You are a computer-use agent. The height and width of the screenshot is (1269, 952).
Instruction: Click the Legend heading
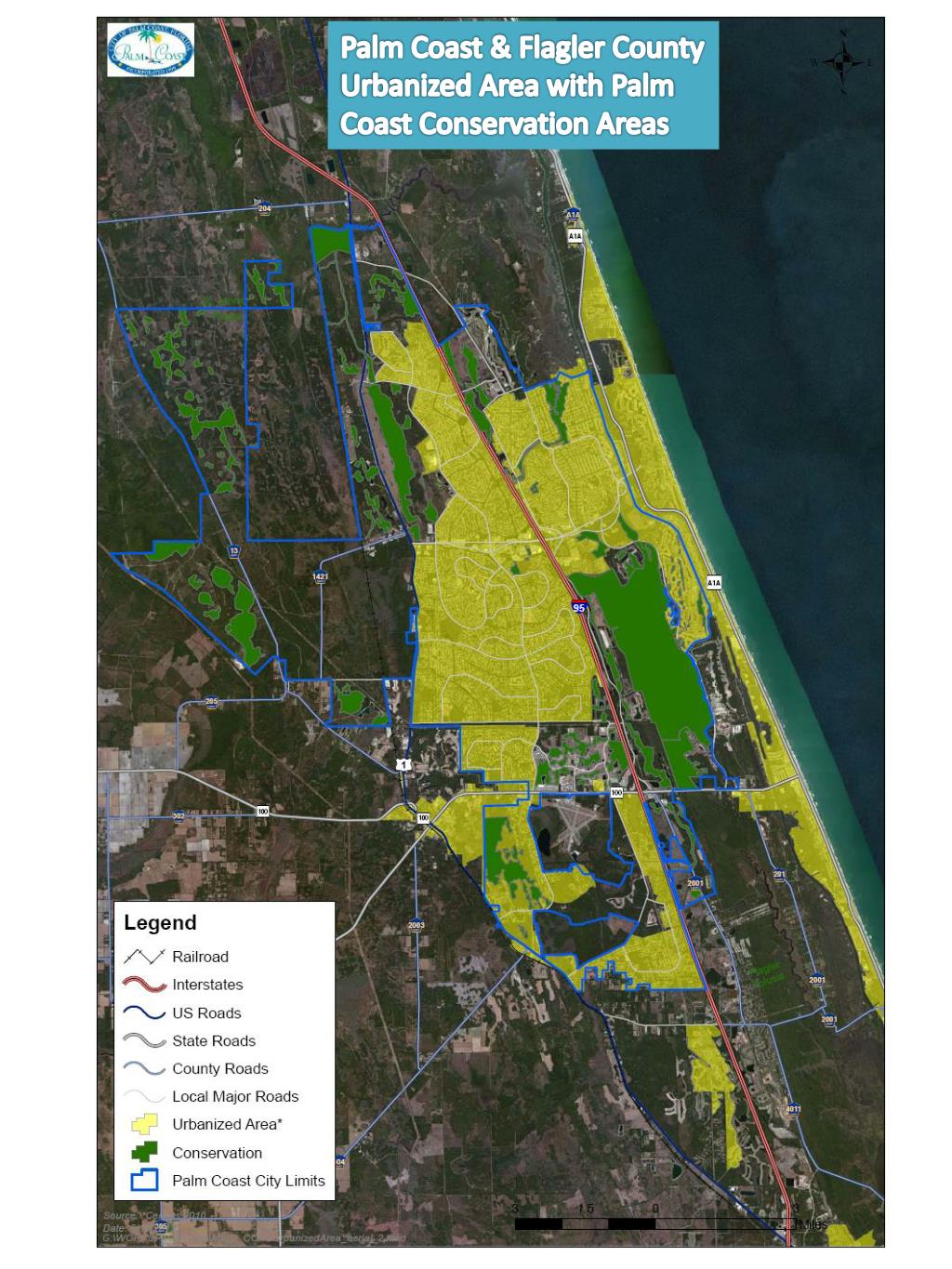tap(160, 922)
